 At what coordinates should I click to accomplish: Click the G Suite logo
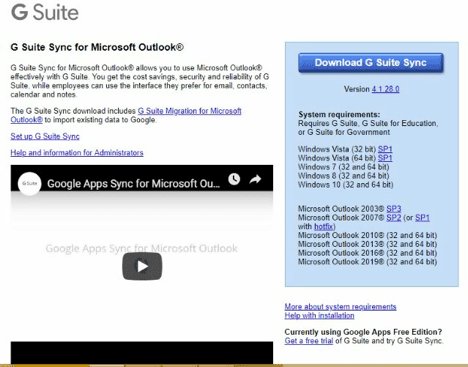(x=45, y=12)
